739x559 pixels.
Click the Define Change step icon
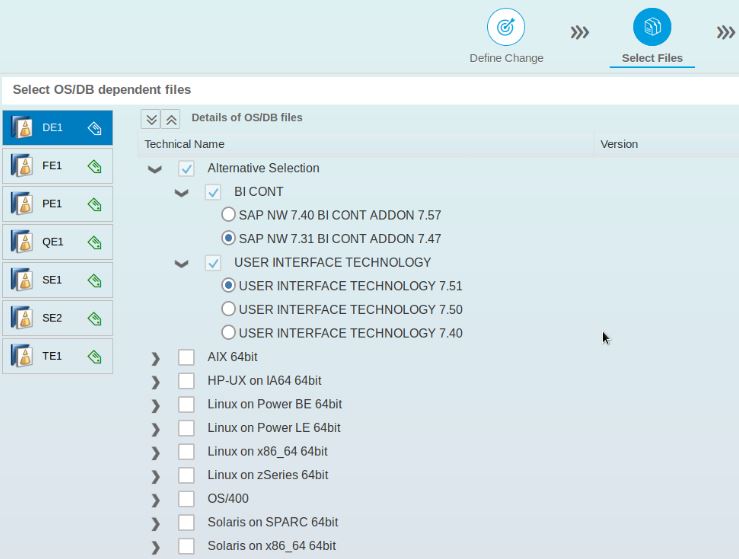click(x=506, y=27)
